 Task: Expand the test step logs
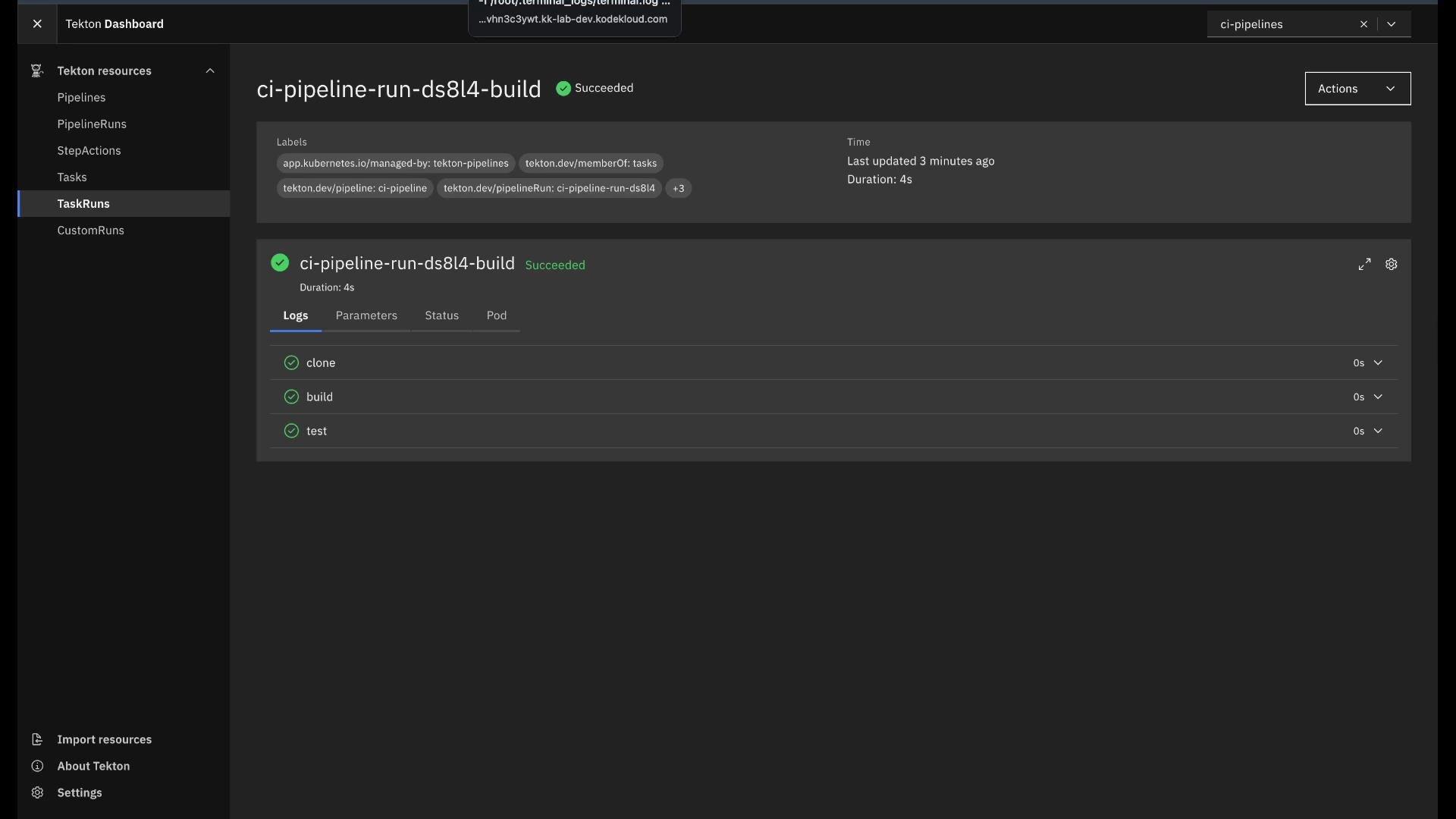1378,431
